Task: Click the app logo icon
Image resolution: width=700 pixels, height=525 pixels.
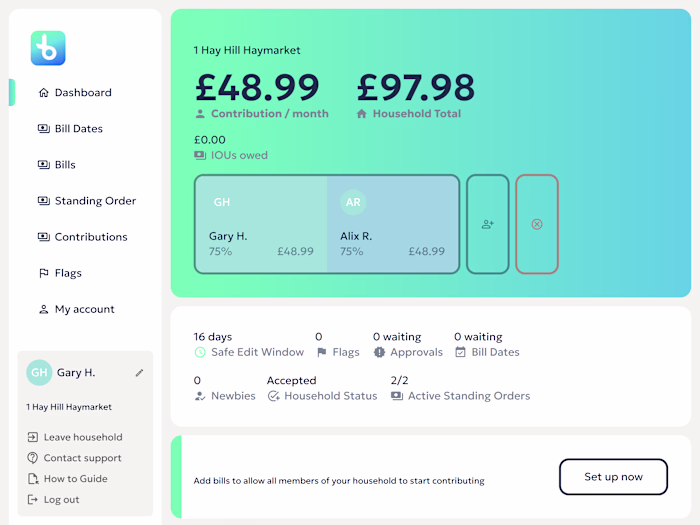Action: [x=47, y=48]
